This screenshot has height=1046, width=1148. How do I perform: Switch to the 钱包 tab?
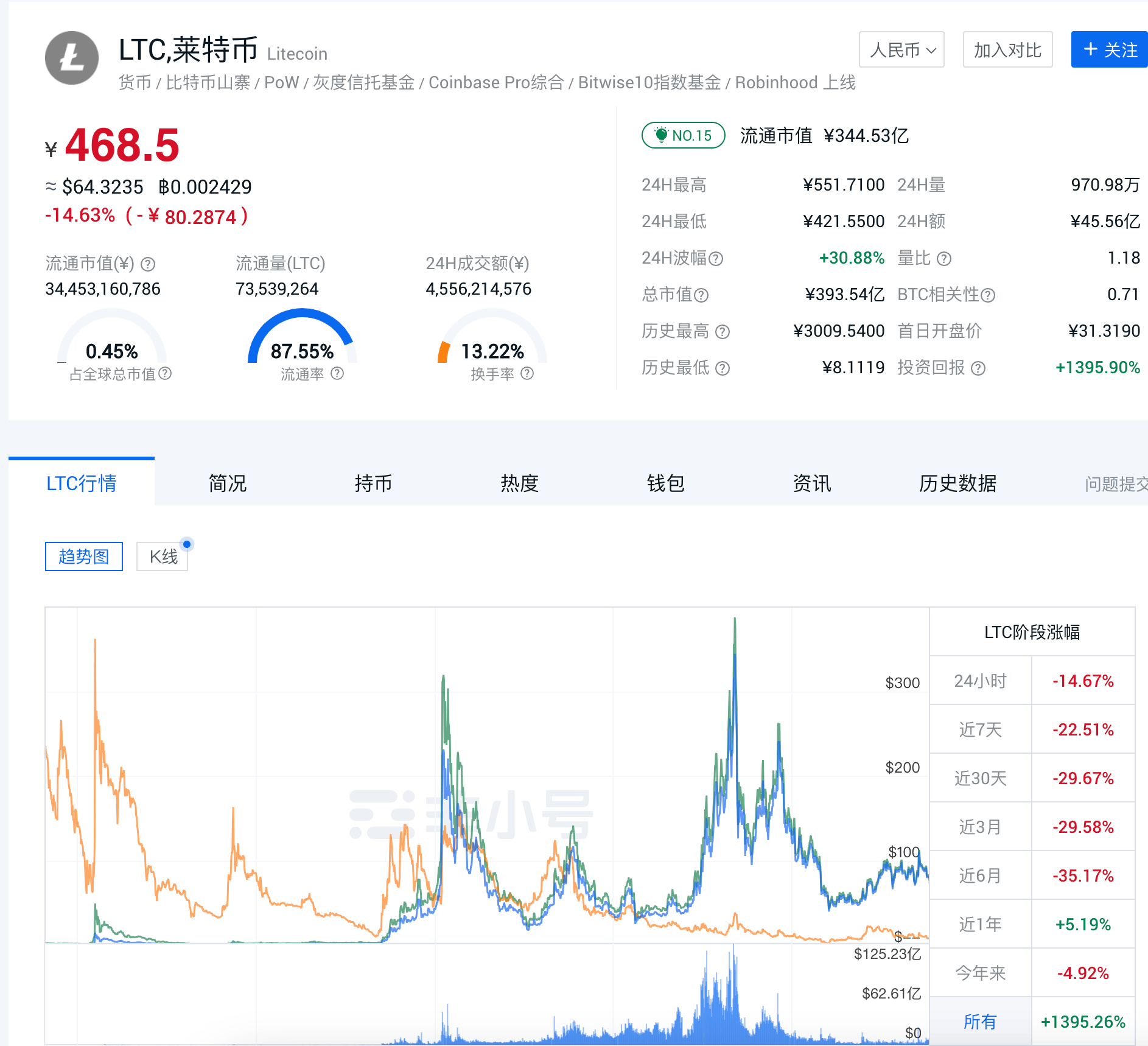pyautogui.click(x=665, y=483)
